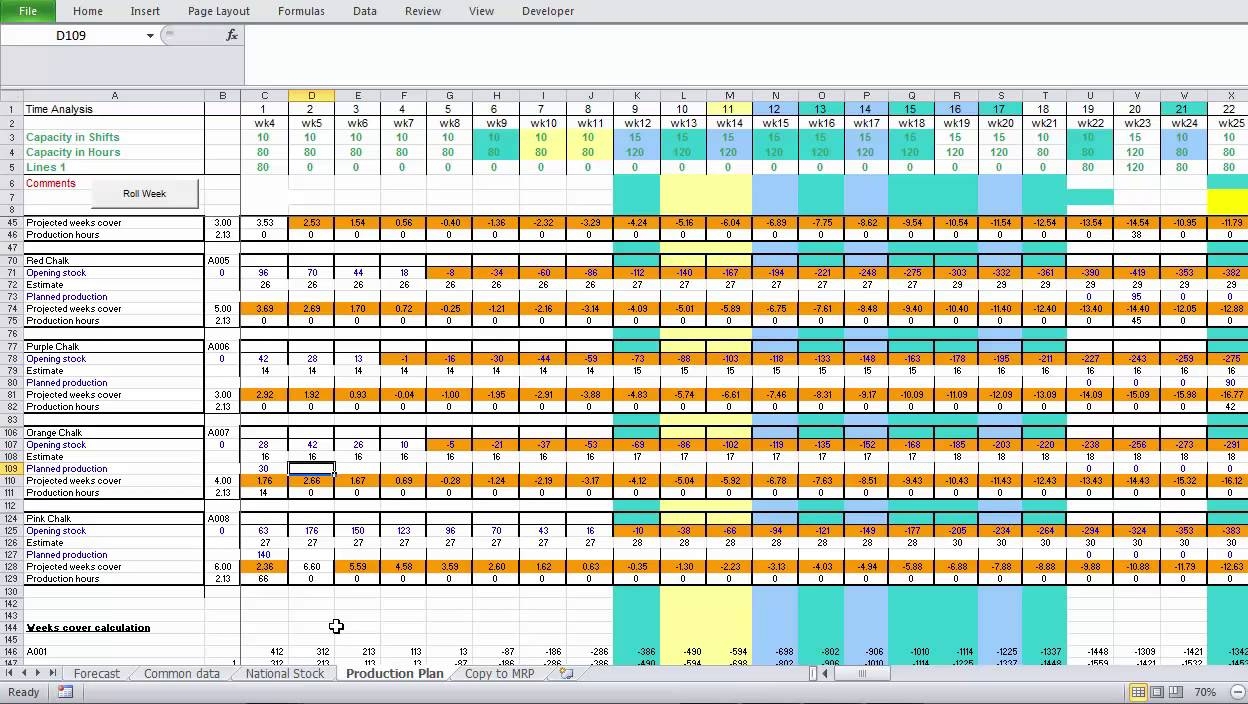
Task: Click the Insert Worksheet icon after Copy to MRP
Action: 566,674
